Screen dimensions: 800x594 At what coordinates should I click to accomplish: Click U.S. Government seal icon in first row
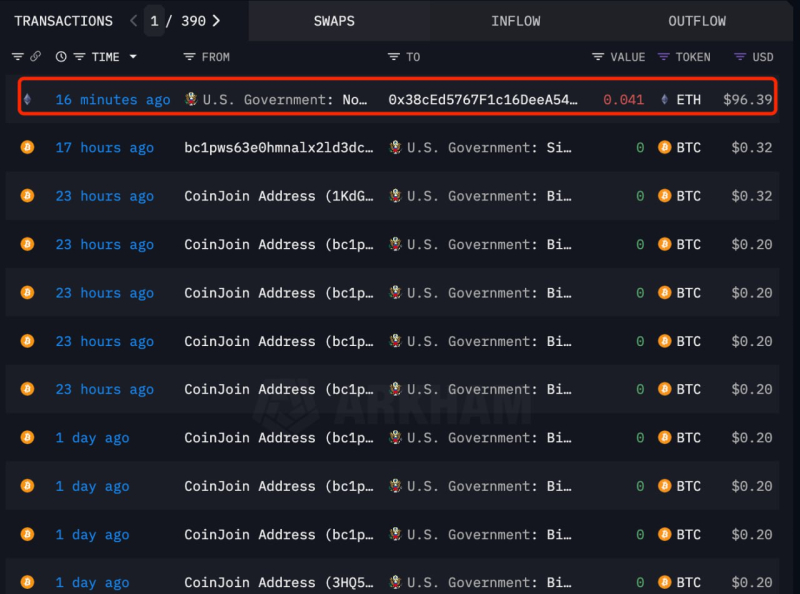(x=192, y=100)
